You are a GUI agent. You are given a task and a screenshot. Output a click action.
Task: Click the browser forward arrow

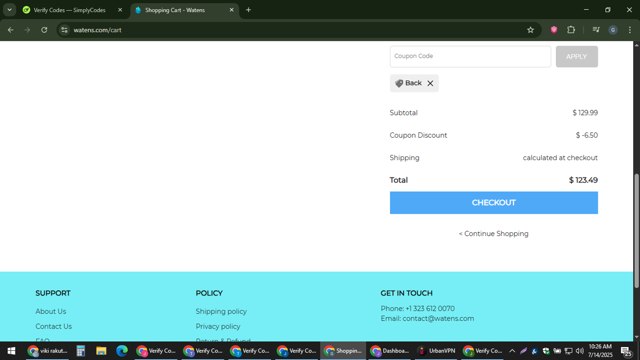27,30
